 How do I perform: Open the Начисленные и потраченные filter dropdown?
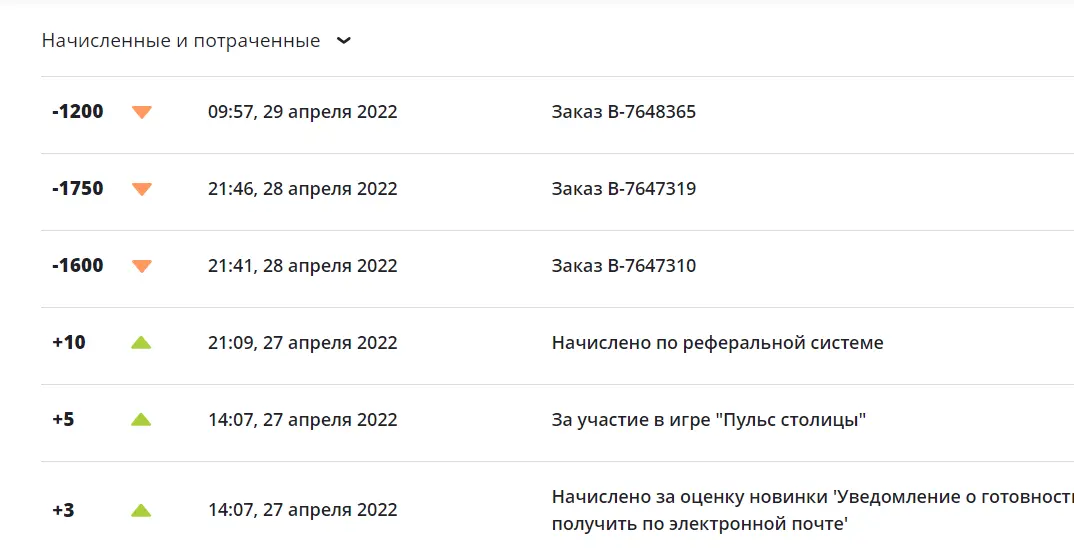[x=197, y=41]
